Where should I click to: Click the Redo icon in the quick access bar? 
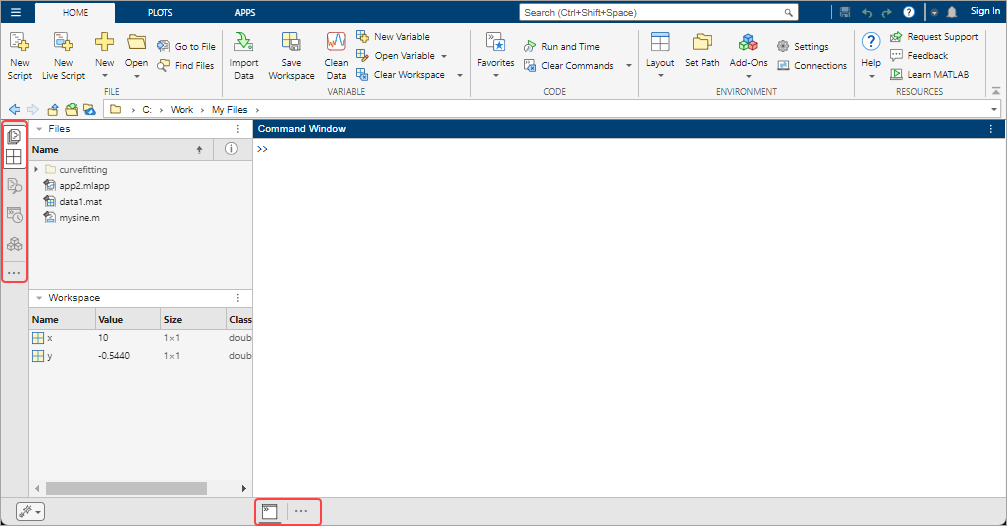click(x=887, y=12)
